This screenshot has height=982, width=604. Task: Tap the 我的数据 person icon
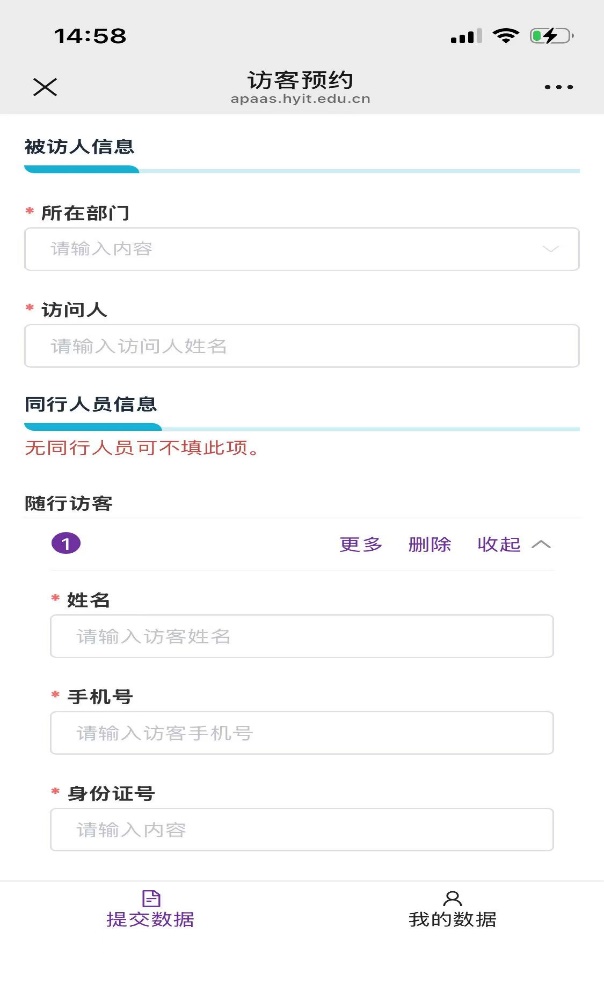(452, 898)
